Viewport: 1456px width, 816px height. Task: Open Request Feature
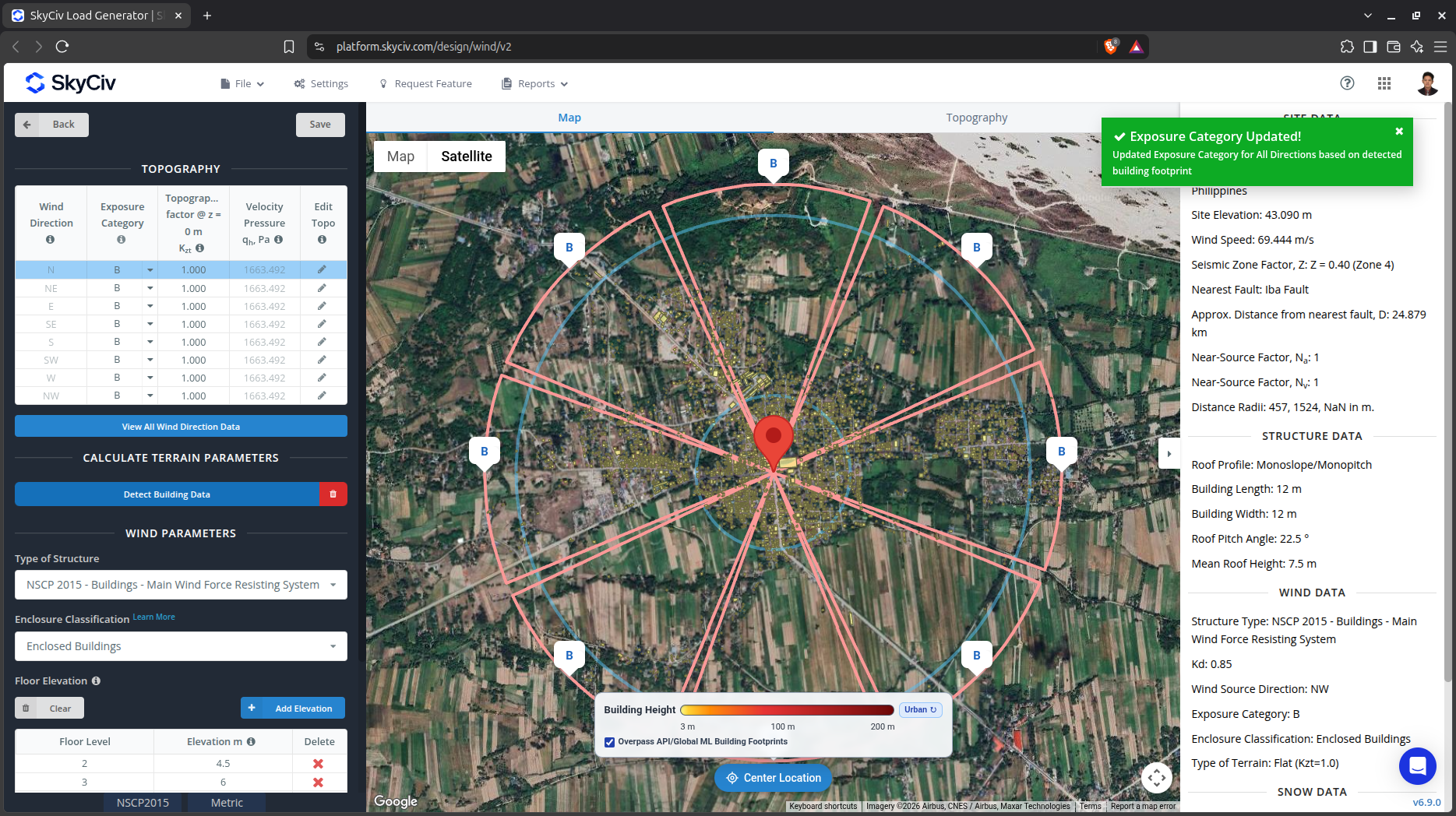[x=425, y=83]
